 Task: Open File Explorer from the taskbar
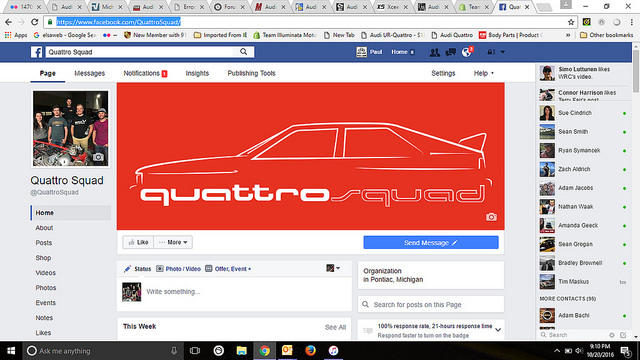242,351
